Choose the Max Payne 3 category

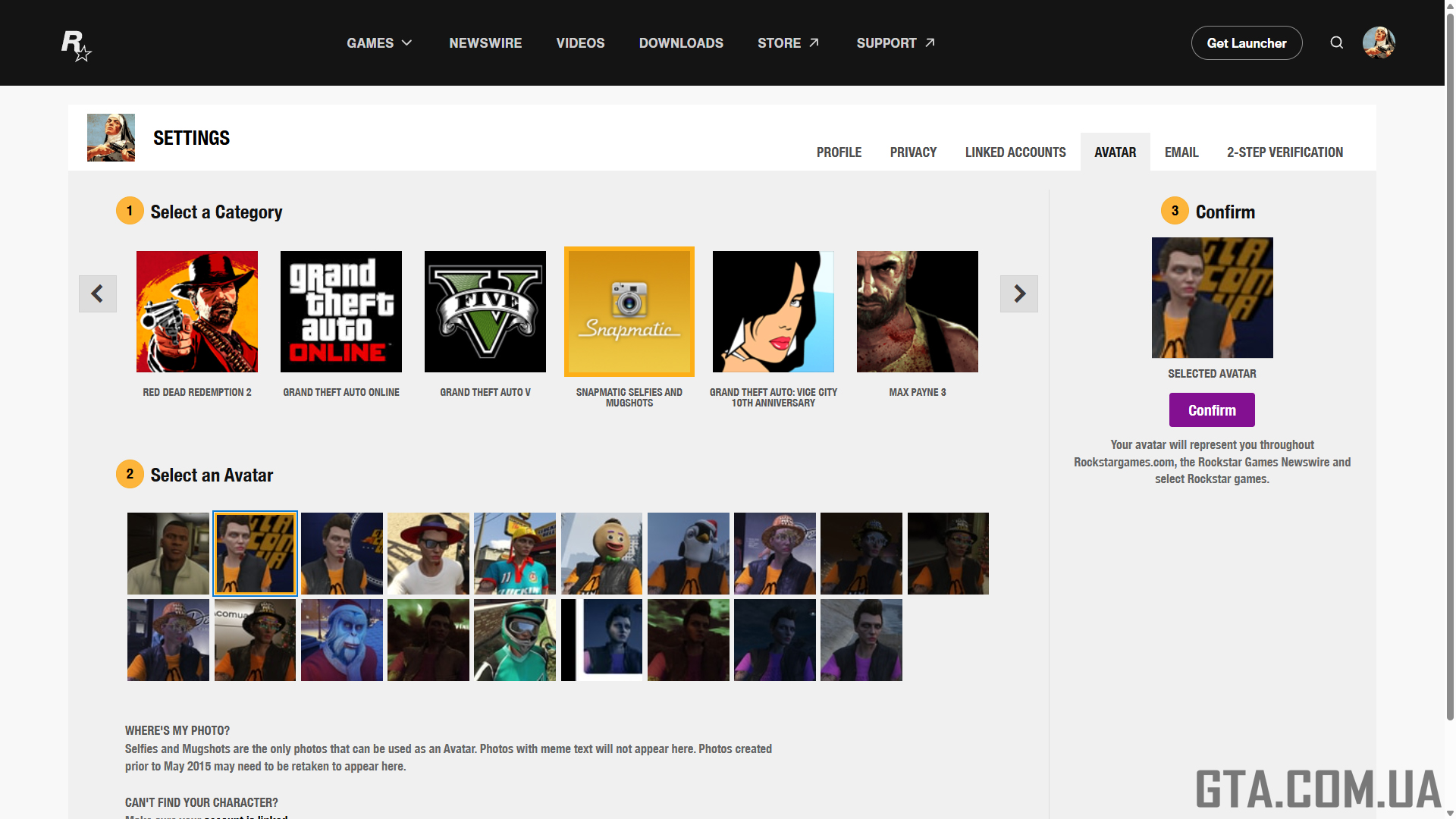click(x=918, y=312)
